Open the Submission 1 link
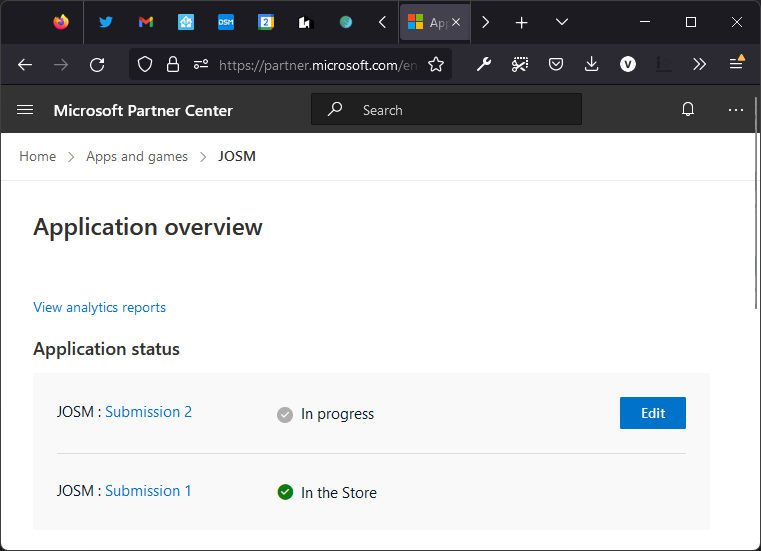 (148, 491)
